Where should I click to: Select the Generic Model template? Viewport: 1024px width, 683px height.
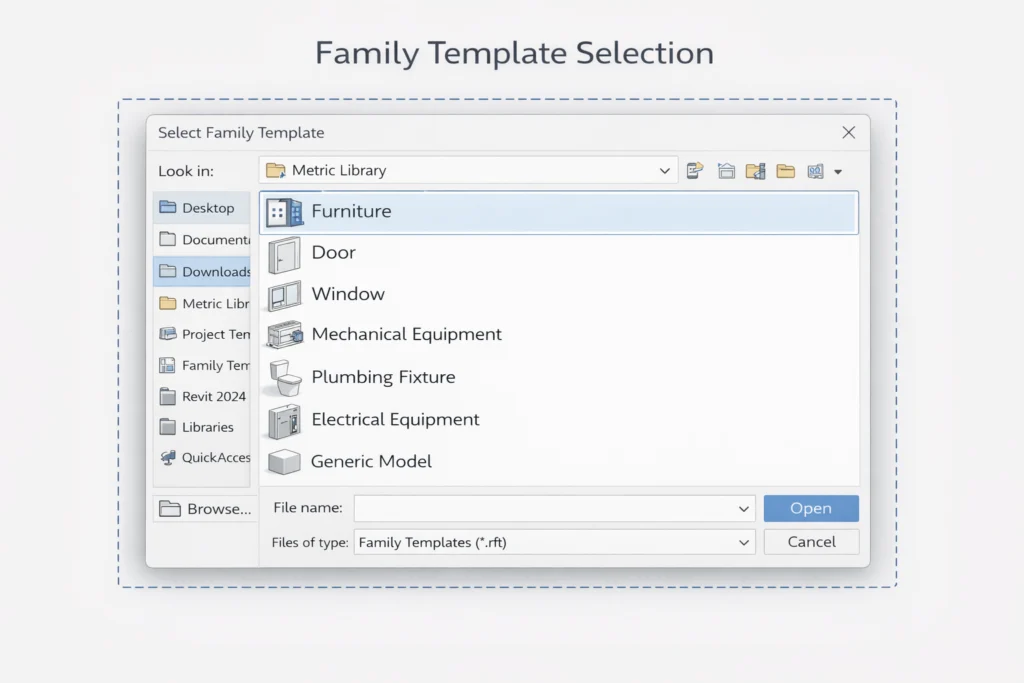[x=371, y=461]
